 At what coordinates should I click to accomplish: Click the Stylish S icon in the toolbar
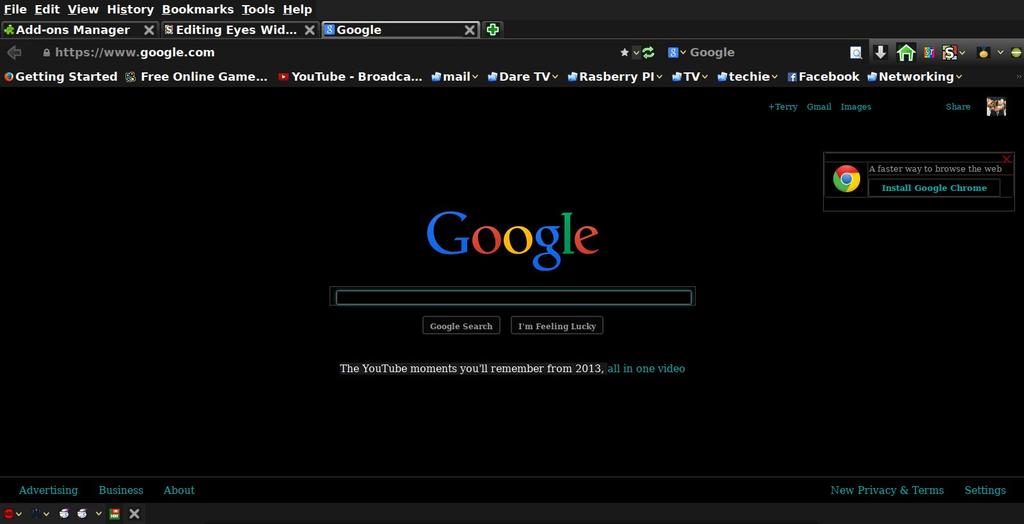[x=950, y=52]
